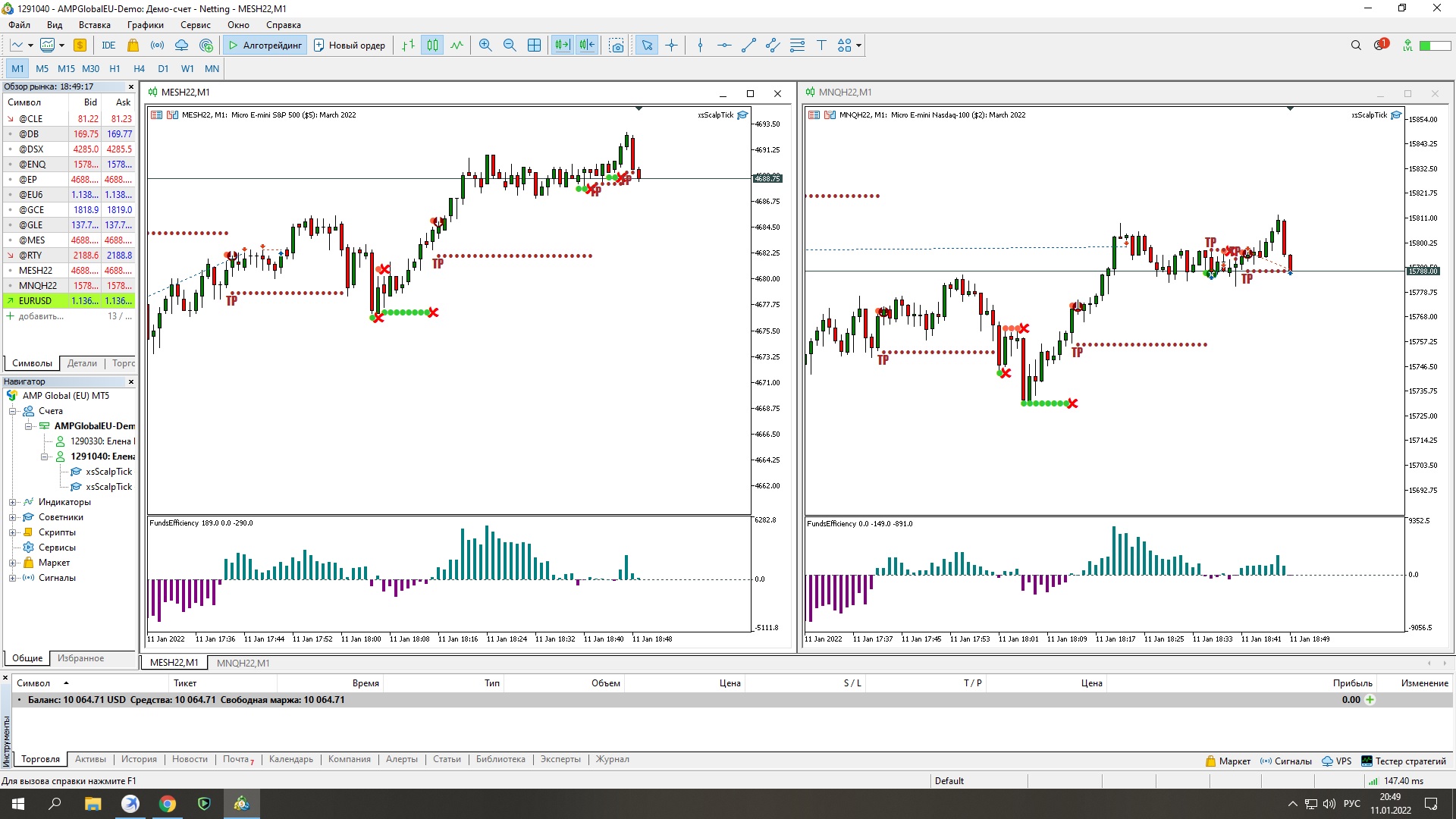
Task: Click the Новый ордер button
Action: pyautogui.click(x=350, y=45)
